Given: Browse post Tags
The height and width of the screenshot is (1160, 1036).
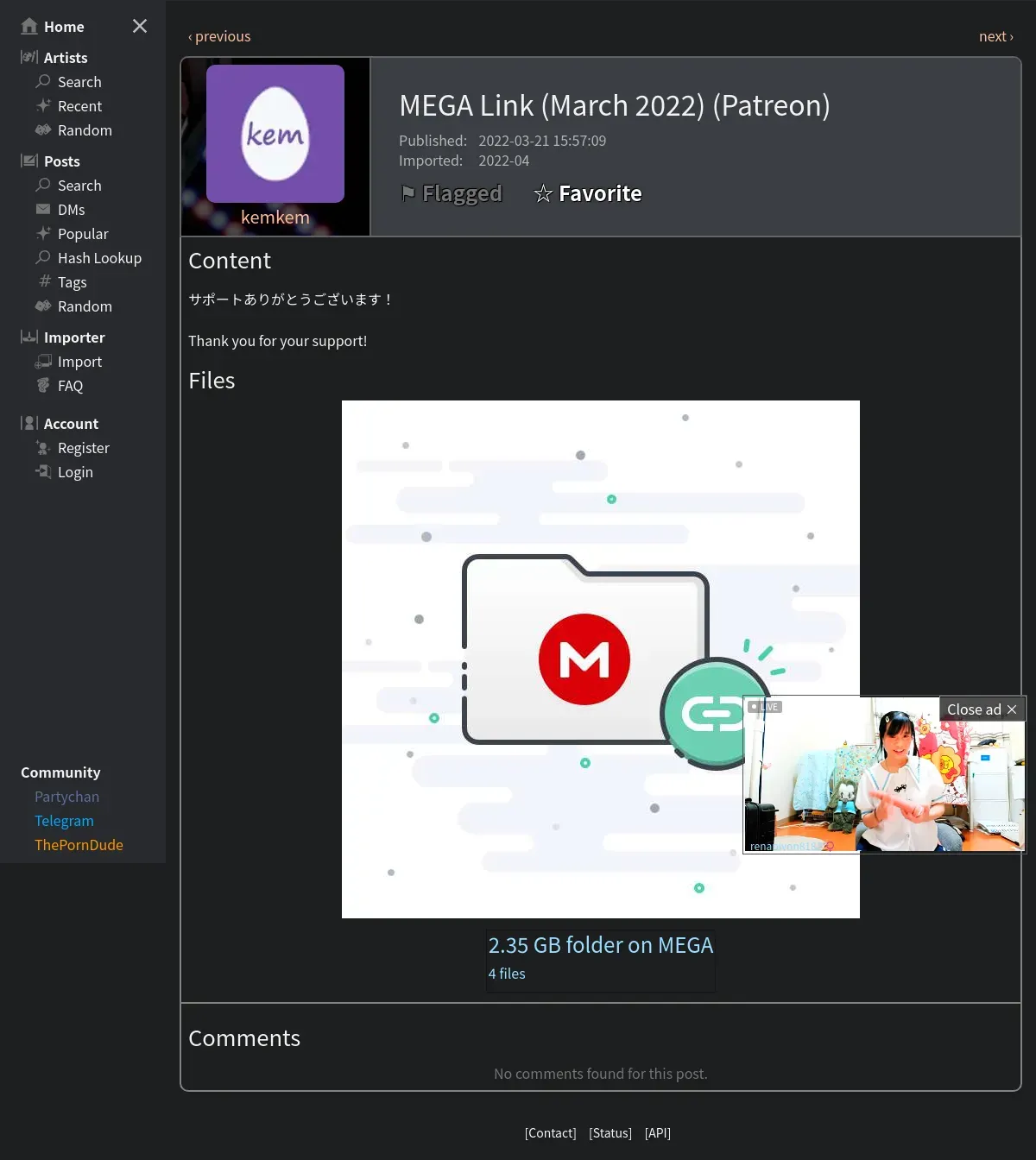Looking at the screenshot, I should click(x=73, y=282).
